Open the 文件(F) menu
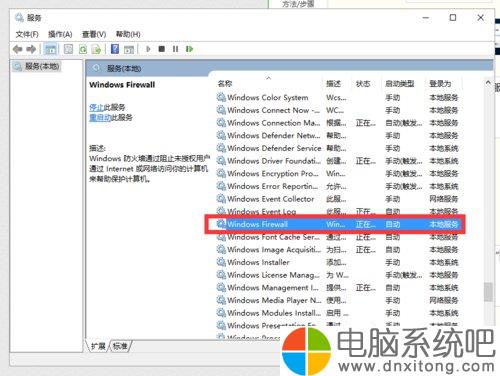Screen dimensions: 500x376 pyautogui.click(x=27, y=34)
